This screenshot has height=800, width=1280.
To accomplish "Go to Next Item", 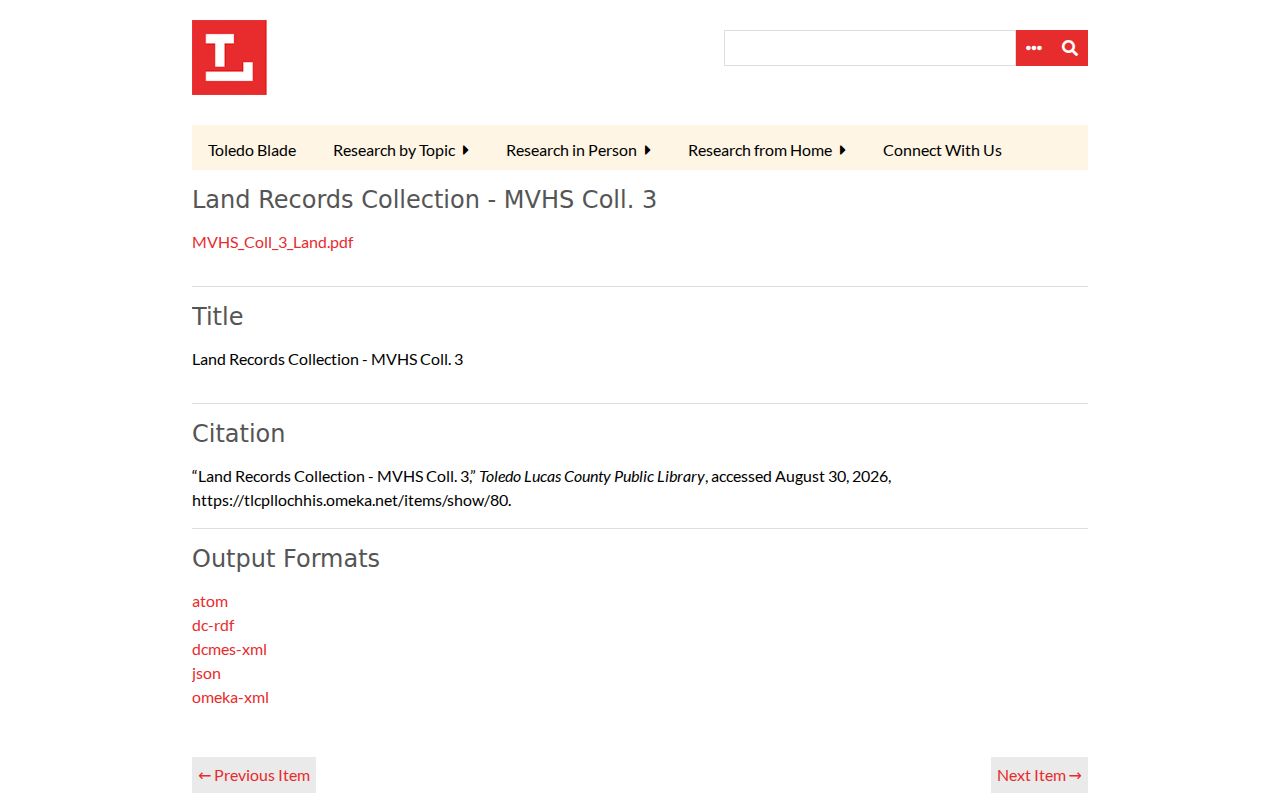I will [x=1039, y=775].
